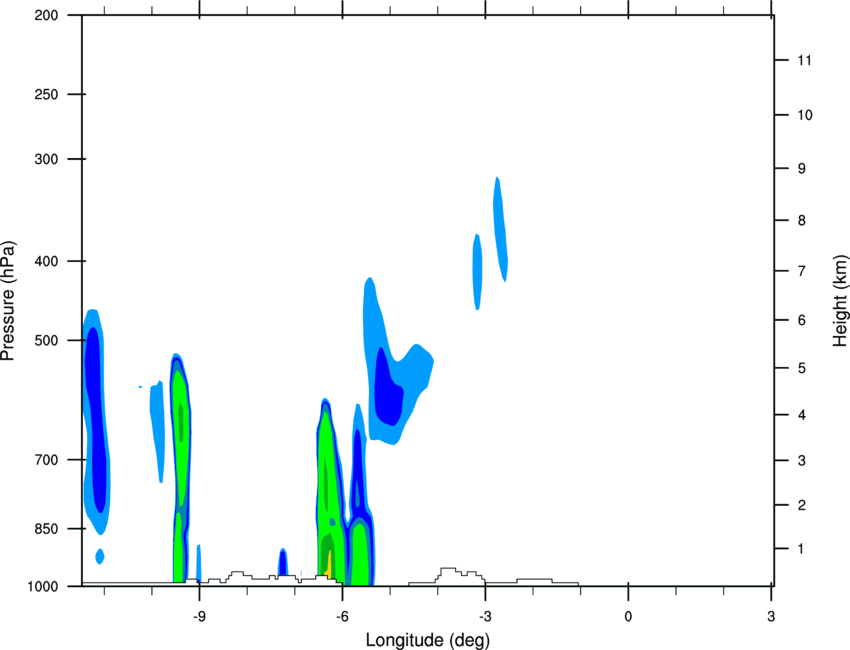
Task: Click the 'Longitude (deg)' axis title
Action: (428, 640)
